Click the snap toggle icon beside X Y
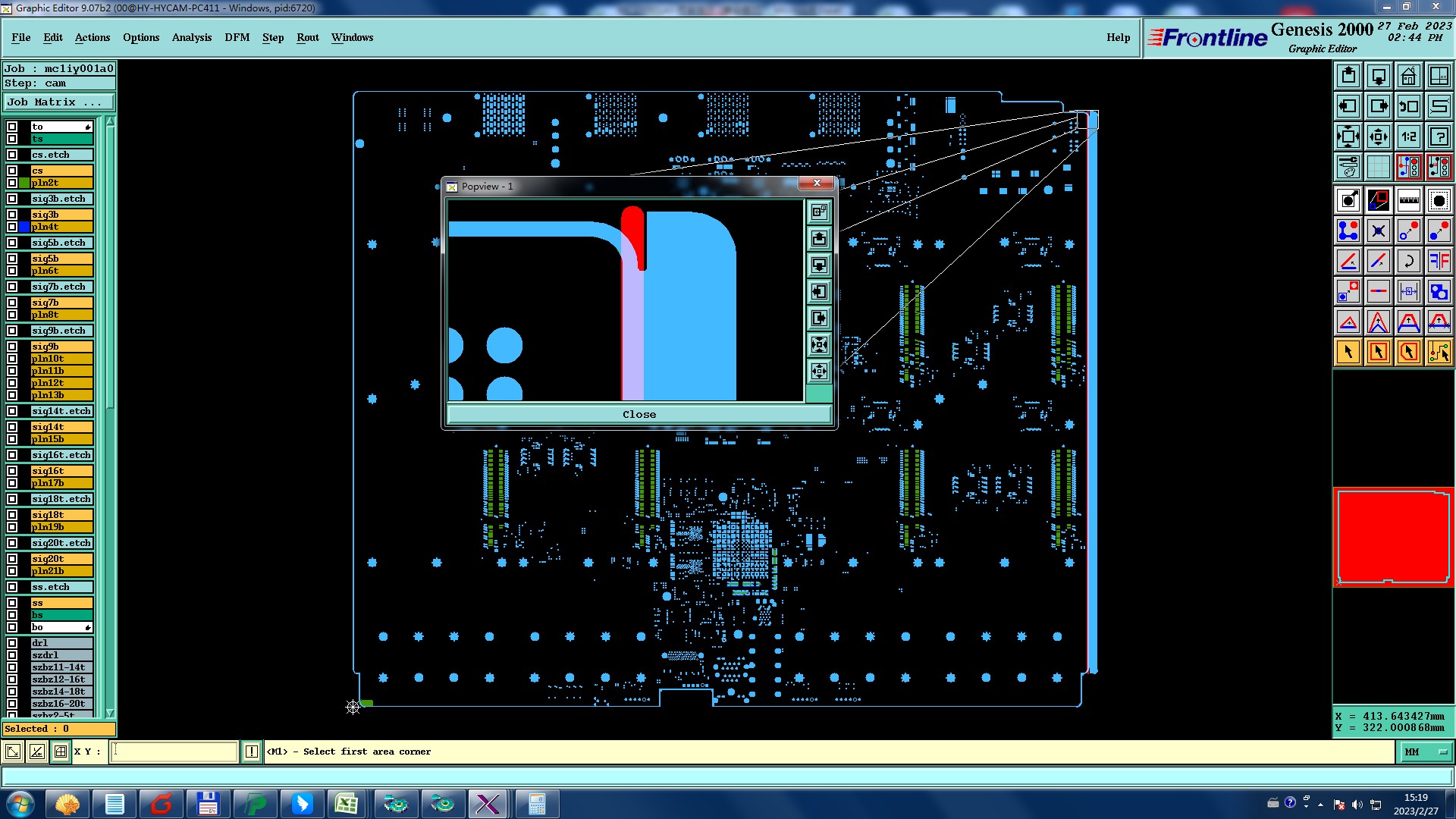Screen dimensions: 1456x819 (61, 752)
